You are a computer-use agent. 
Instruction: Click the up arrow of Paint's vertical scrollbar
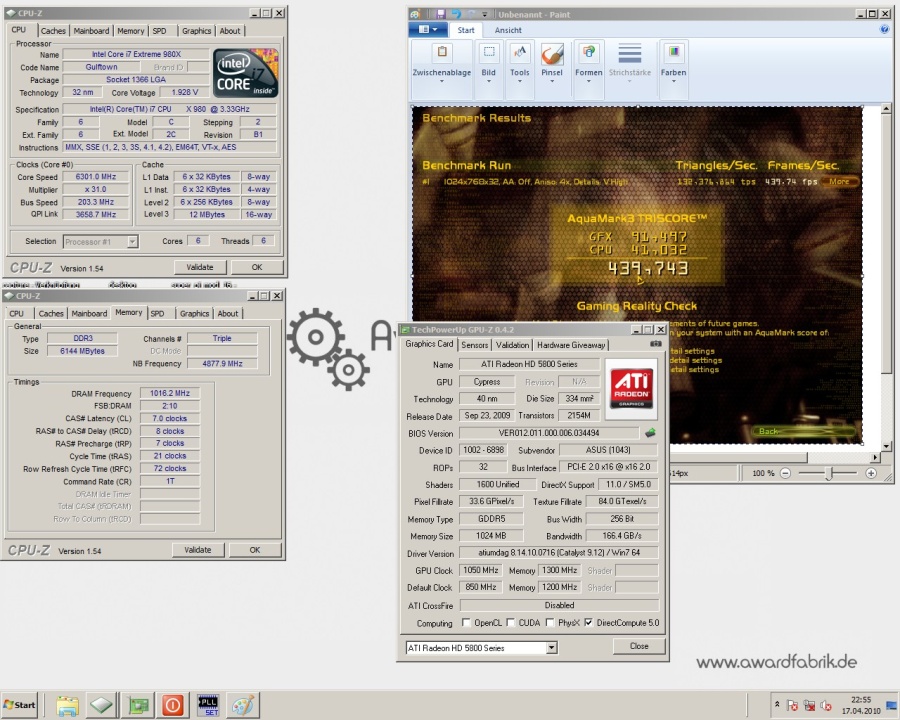[x=886, y=108]
